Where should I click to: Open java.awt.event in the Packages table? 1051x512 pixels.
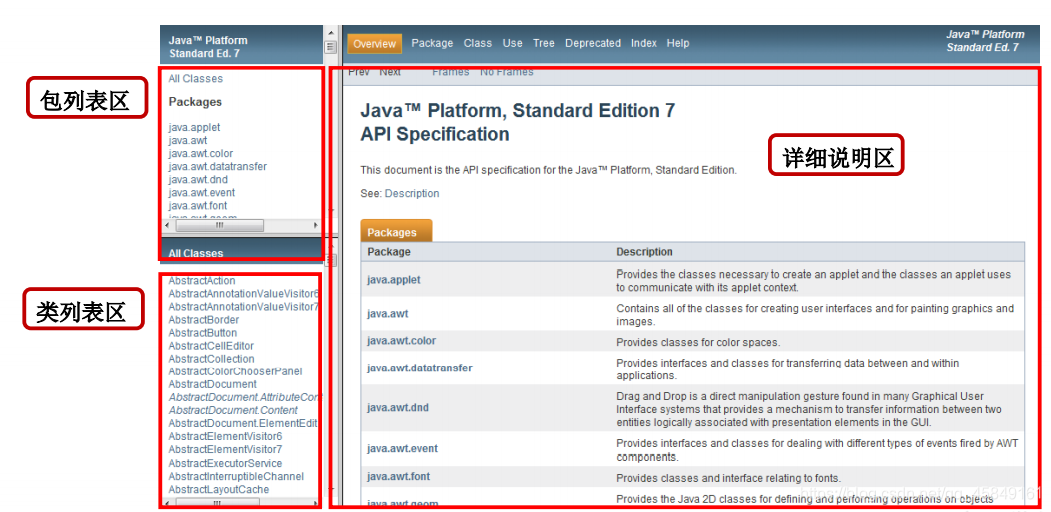pos(402,448)
